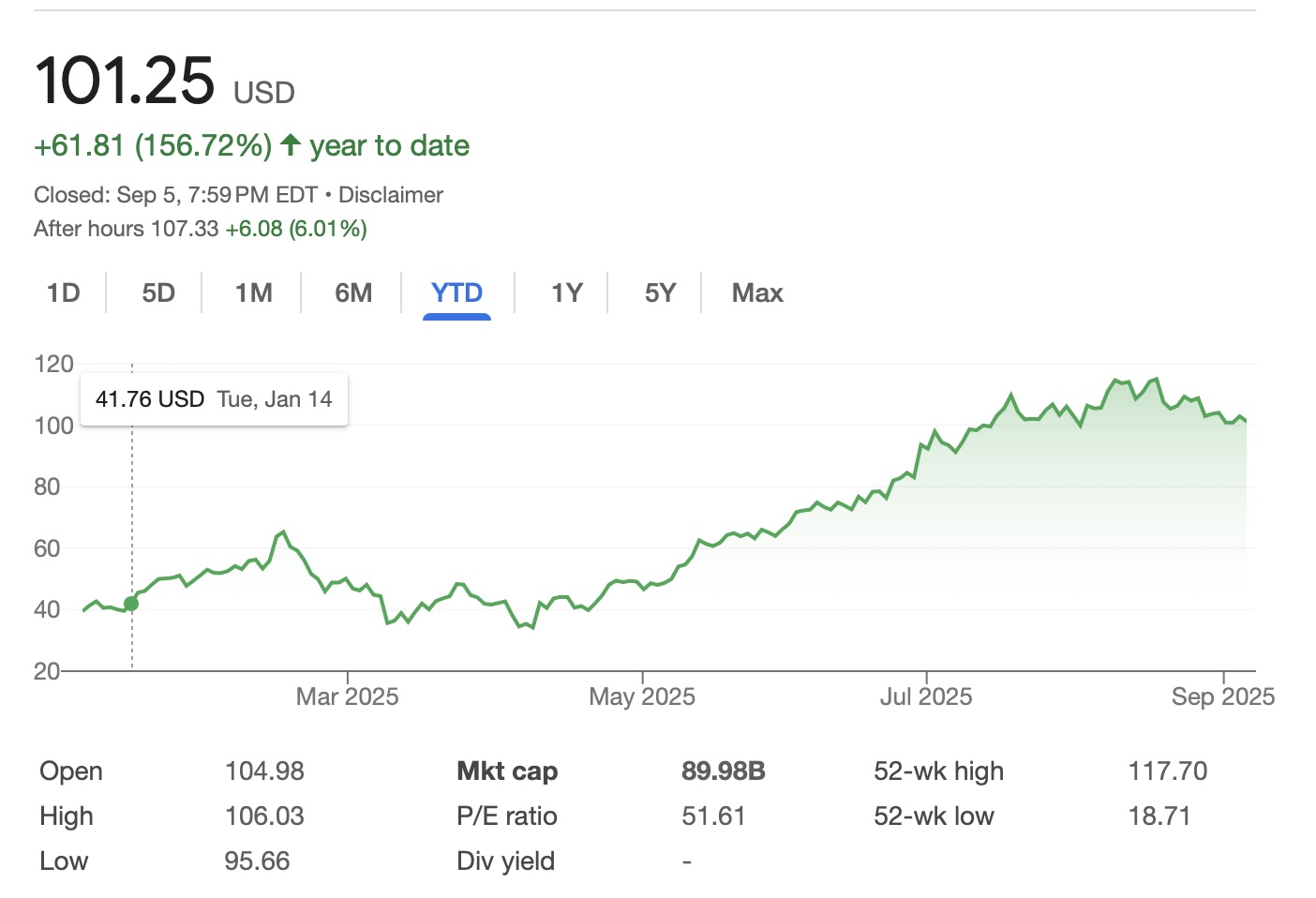Click the Mar 2025 axis label
Viewport: 1316px width, 898px height.
coord(347,696)
